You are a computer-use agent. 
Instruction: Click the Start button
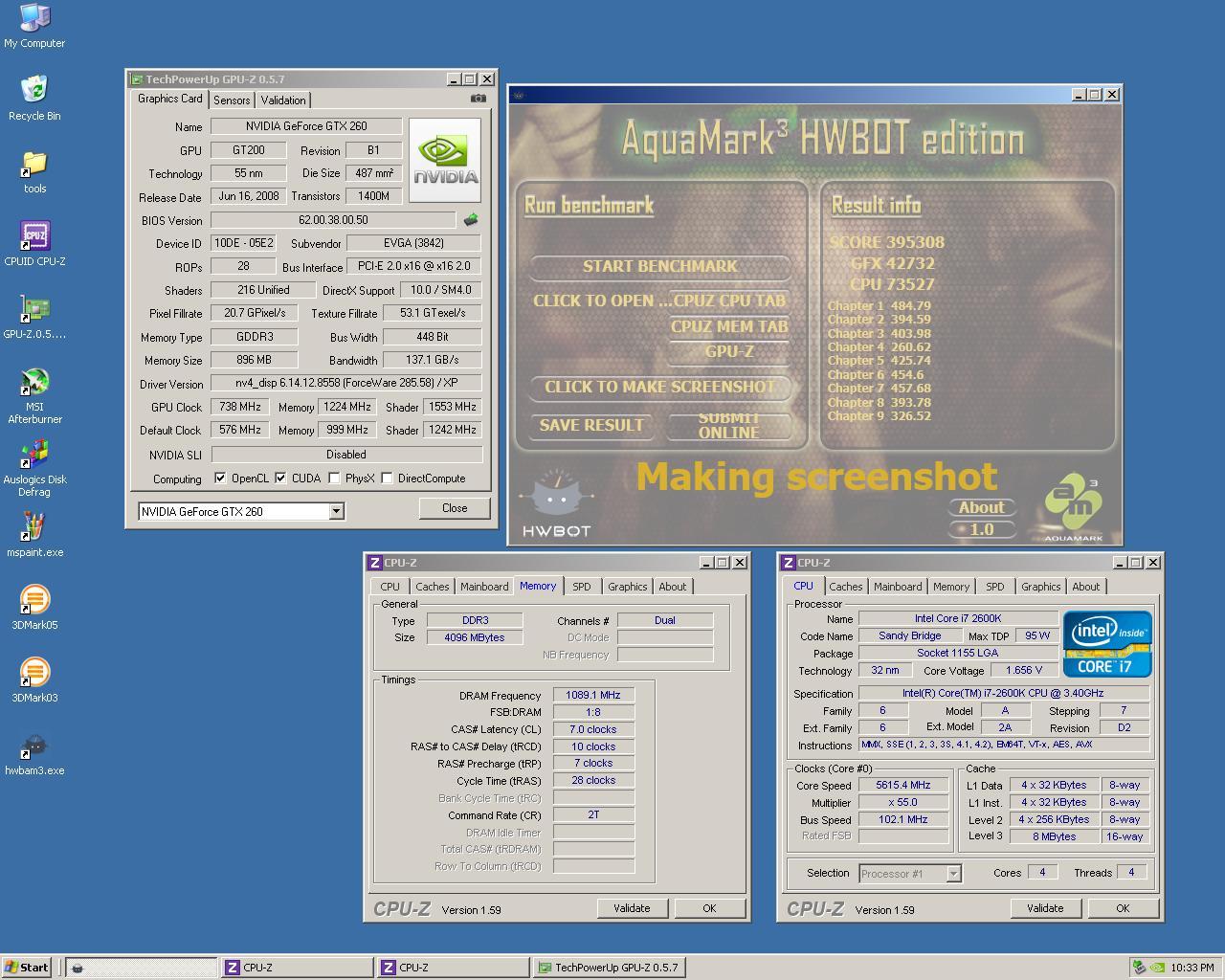(x=27, y=968)
